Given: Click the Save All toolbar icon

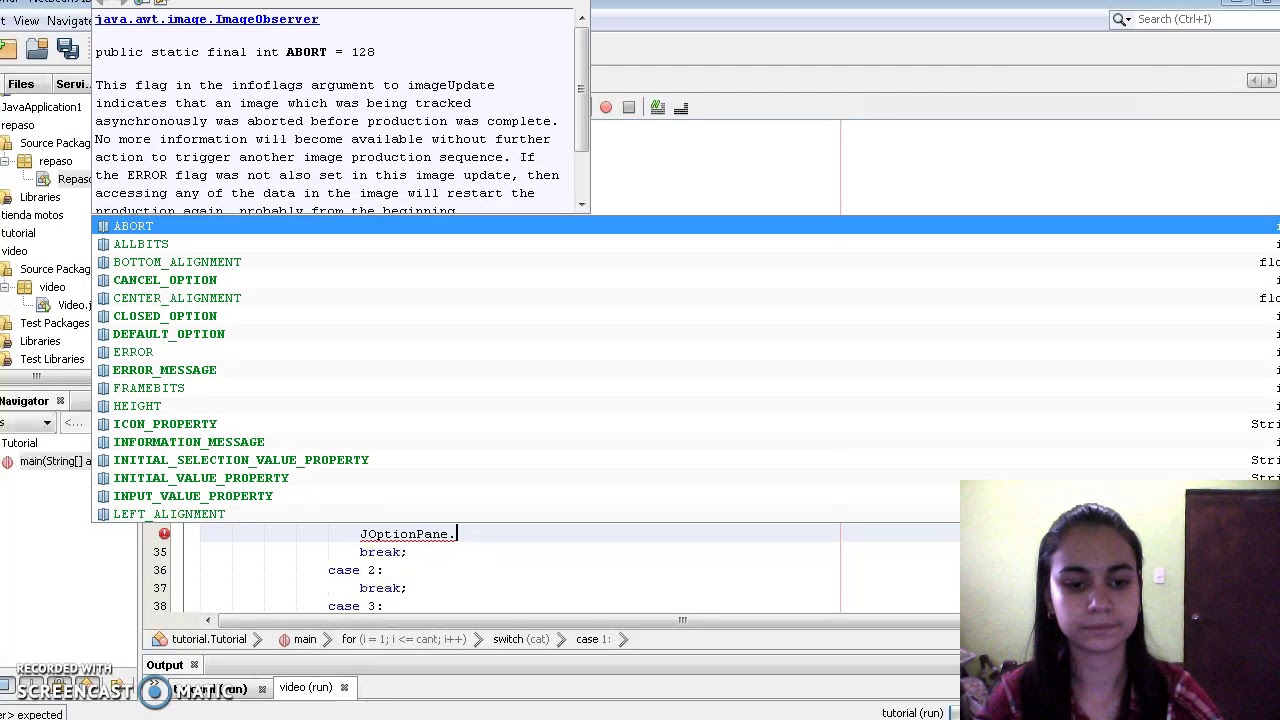Looking at the screenshot, I should click(68, 48).
